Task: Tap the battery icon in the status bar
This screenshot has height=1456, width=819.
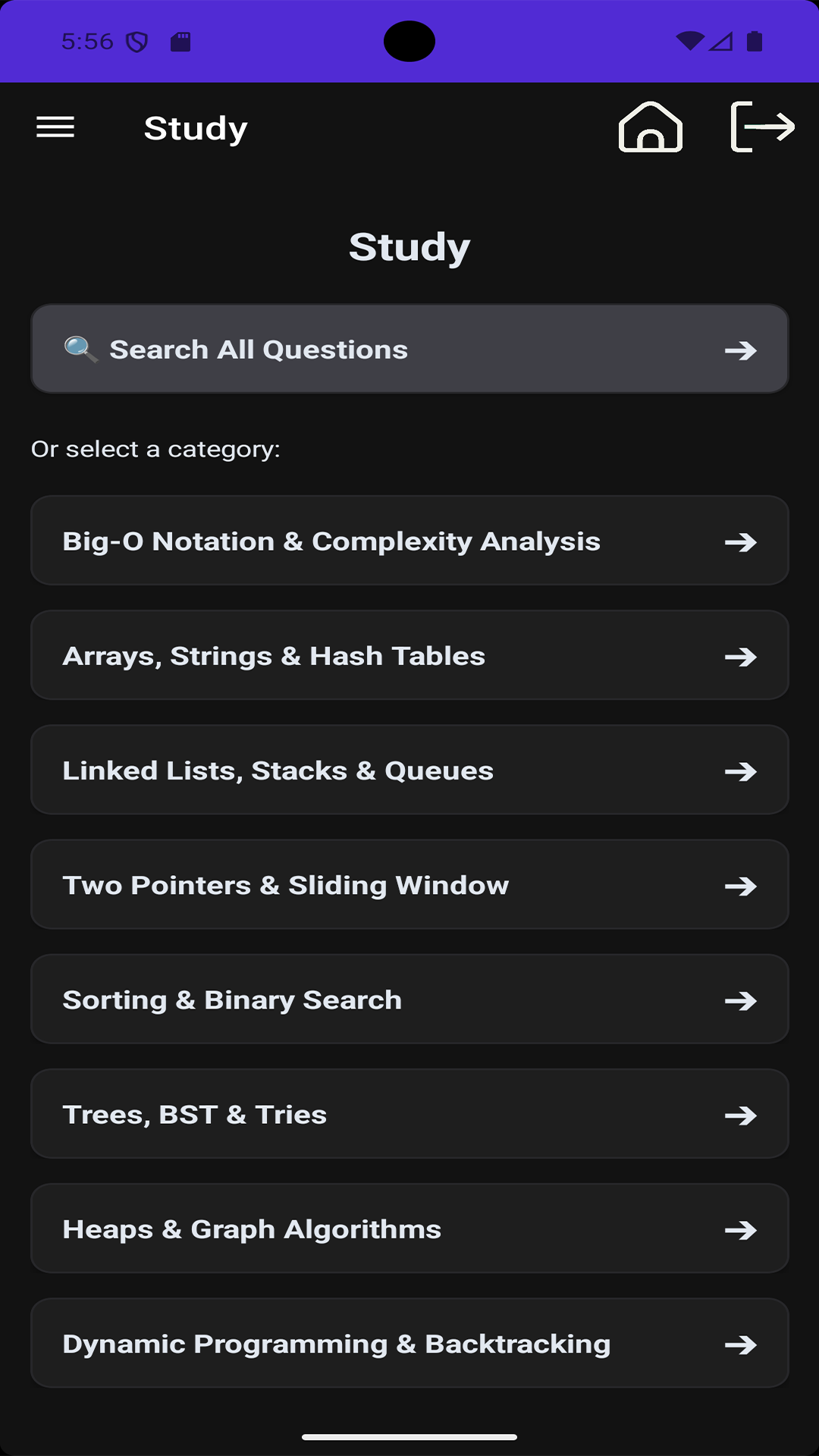Action: pyautogui.click(x=755, y=41)
